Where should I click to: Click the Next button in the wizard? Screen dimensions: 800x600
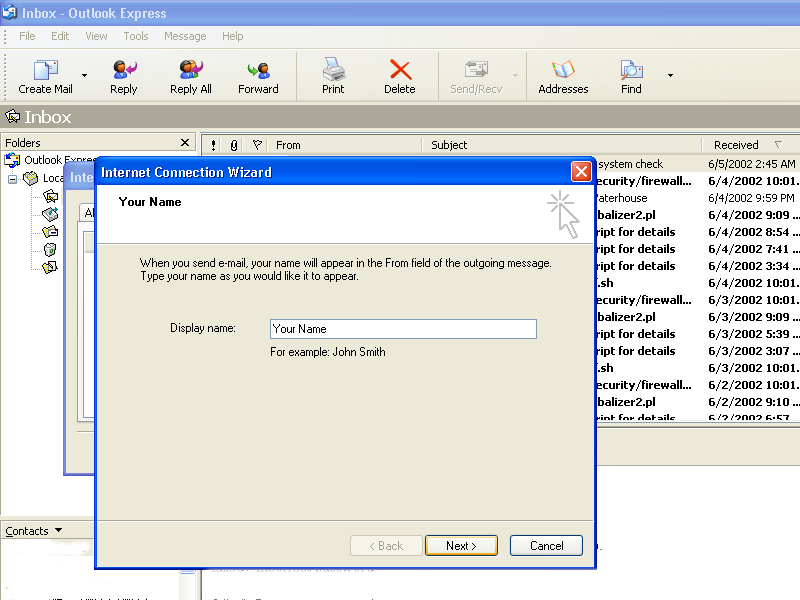tap(461, 546)
